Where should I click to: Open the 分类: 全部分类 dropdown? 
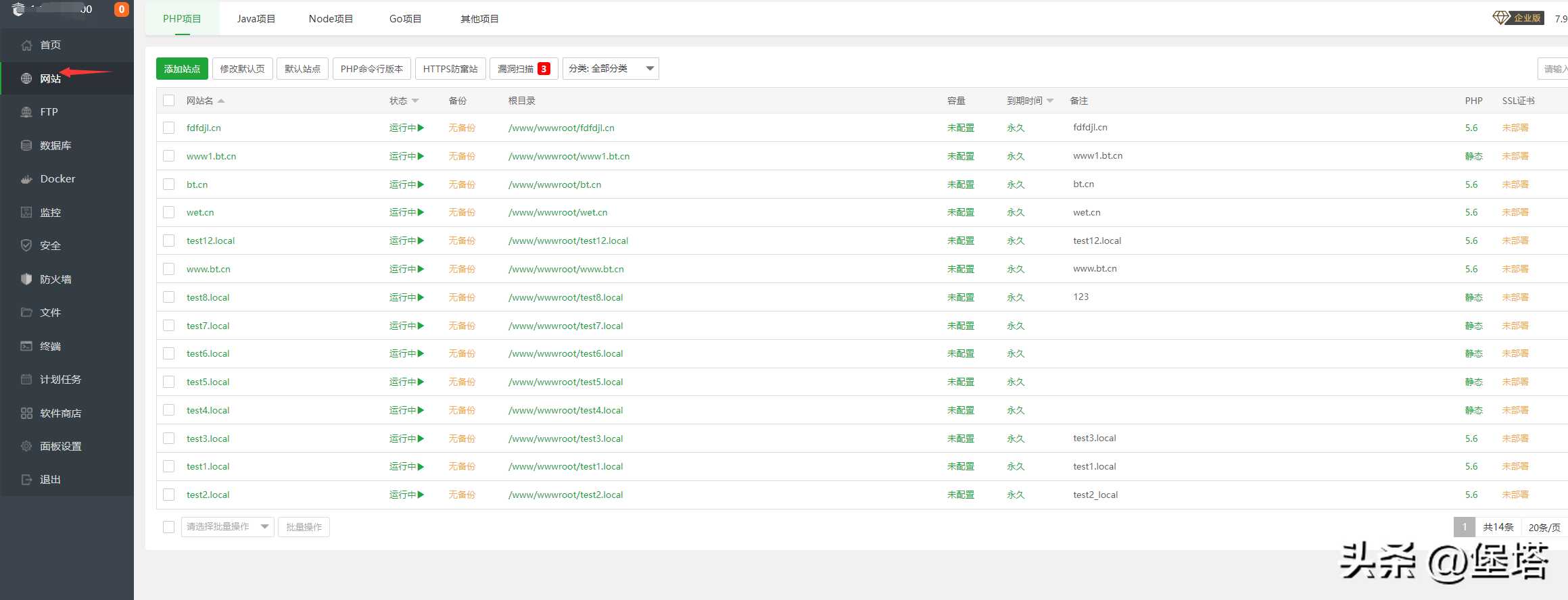[611, 69]
